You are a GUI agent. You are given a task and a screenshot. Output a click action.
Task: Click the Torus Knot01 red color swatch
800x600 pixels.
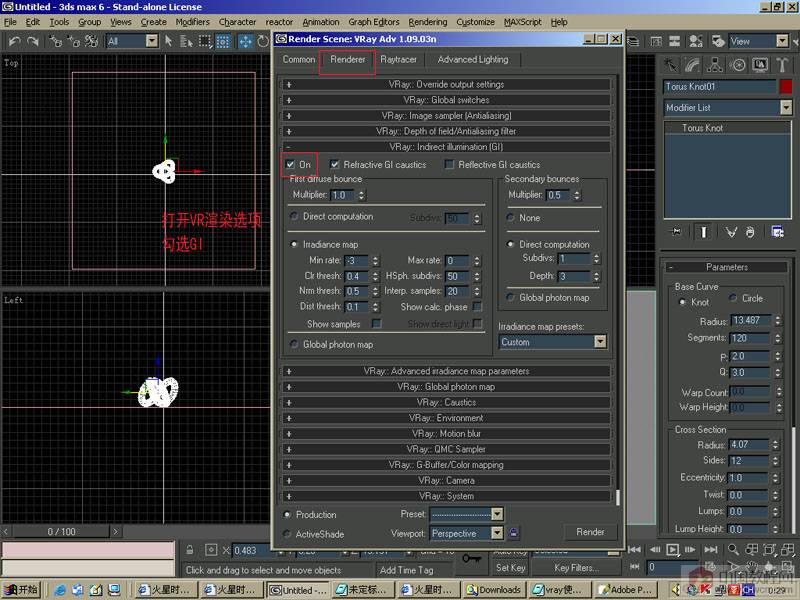[x=786, y=86]
